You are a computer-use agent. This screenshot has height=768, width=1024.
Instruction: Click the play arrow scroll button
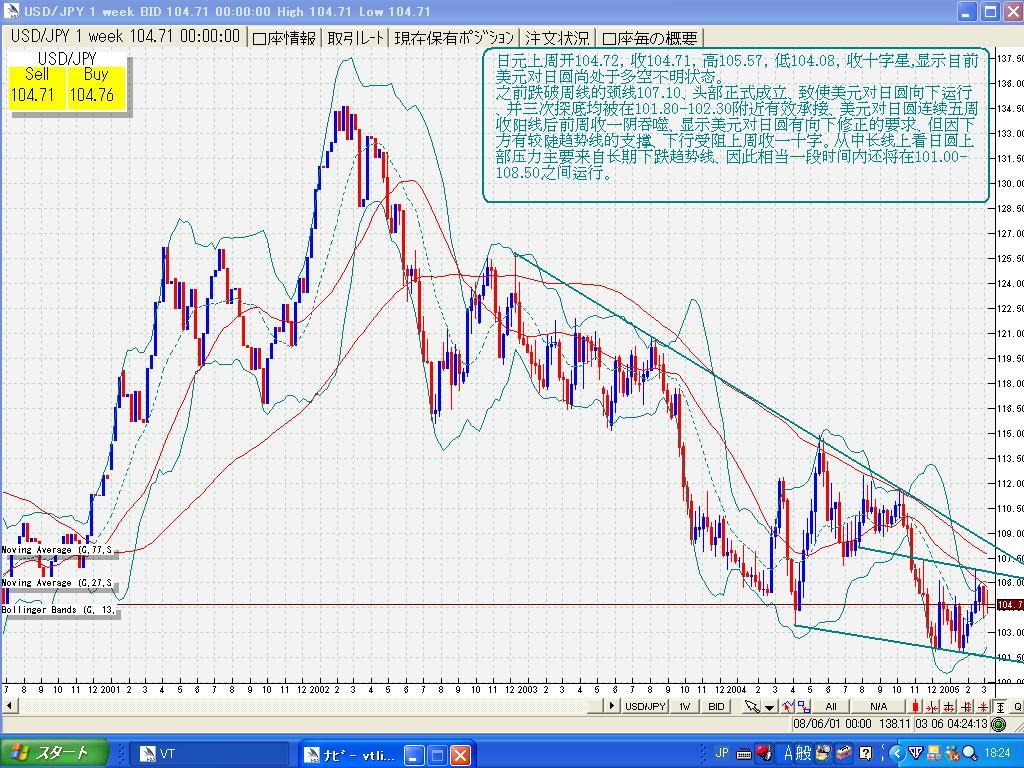tap(610, 706)
